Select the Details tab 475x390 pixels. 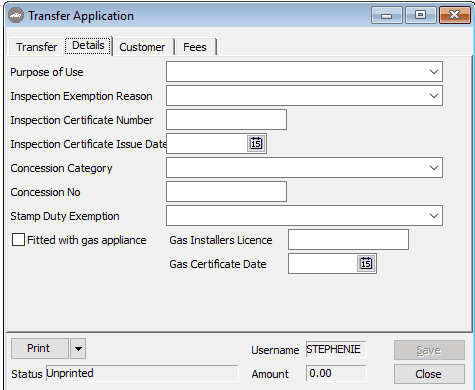tap(88, 45)
